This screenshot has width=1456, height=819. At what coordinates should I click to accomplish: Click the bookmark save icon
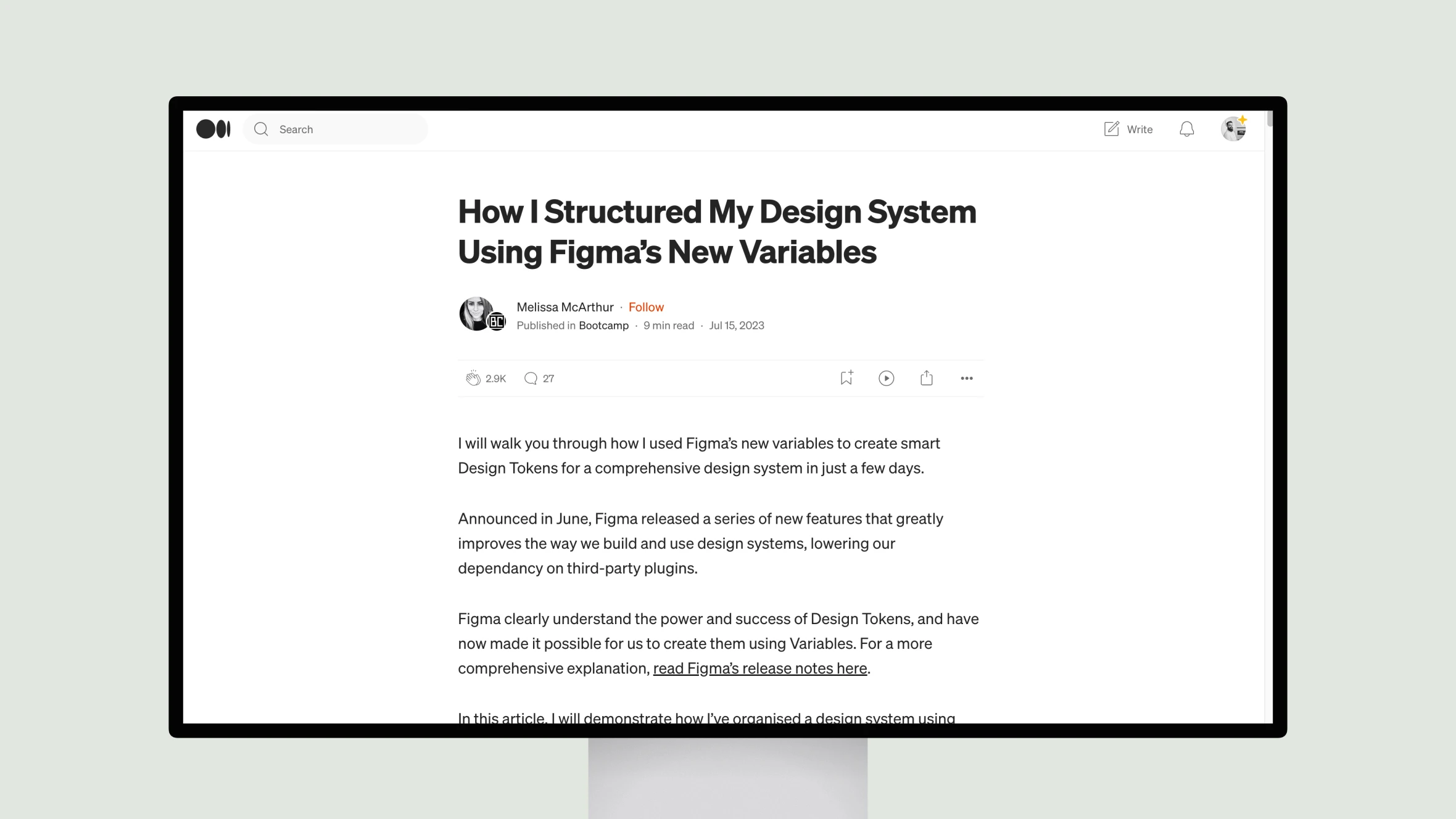(x=846, y=378)
